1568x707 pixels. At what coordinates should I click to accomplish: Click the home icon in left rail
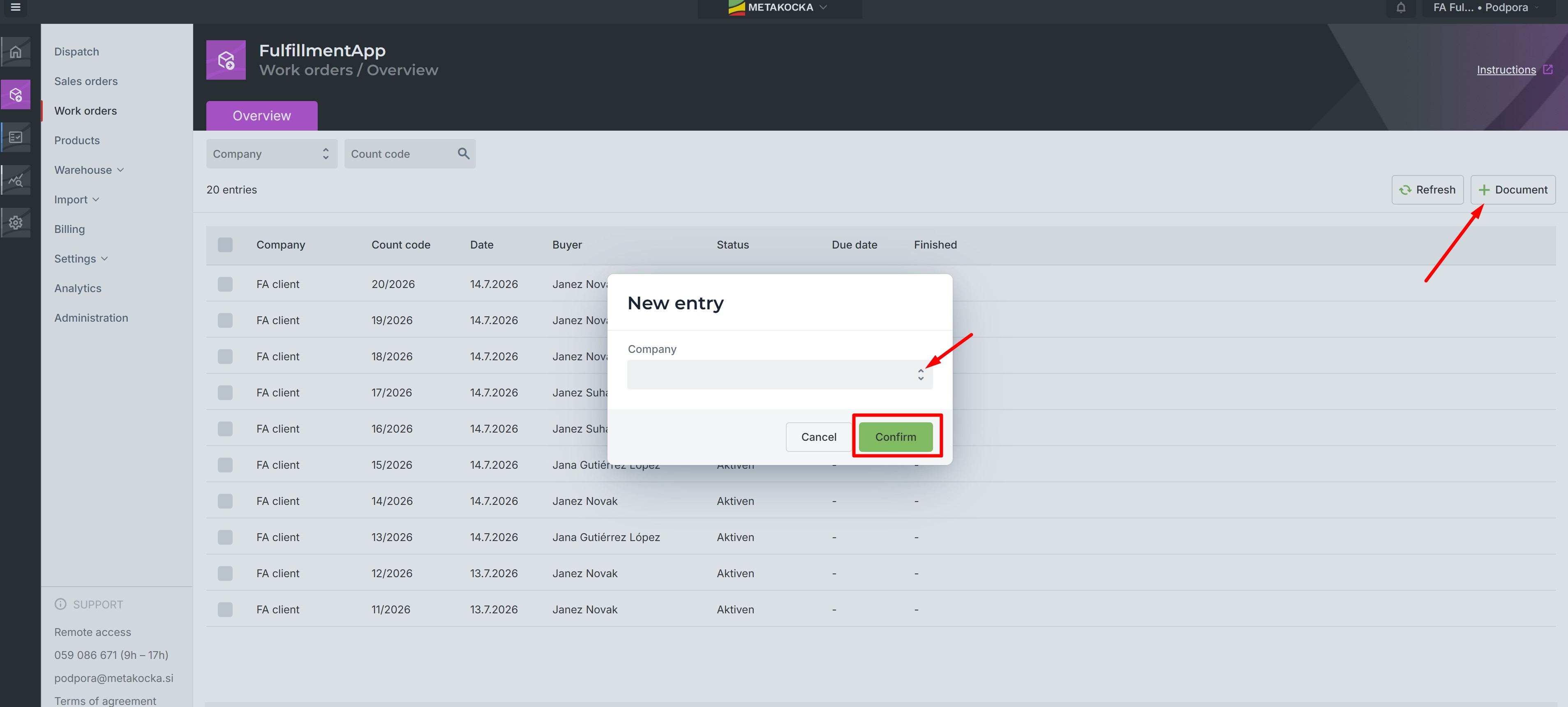click(x=16, y=52)
